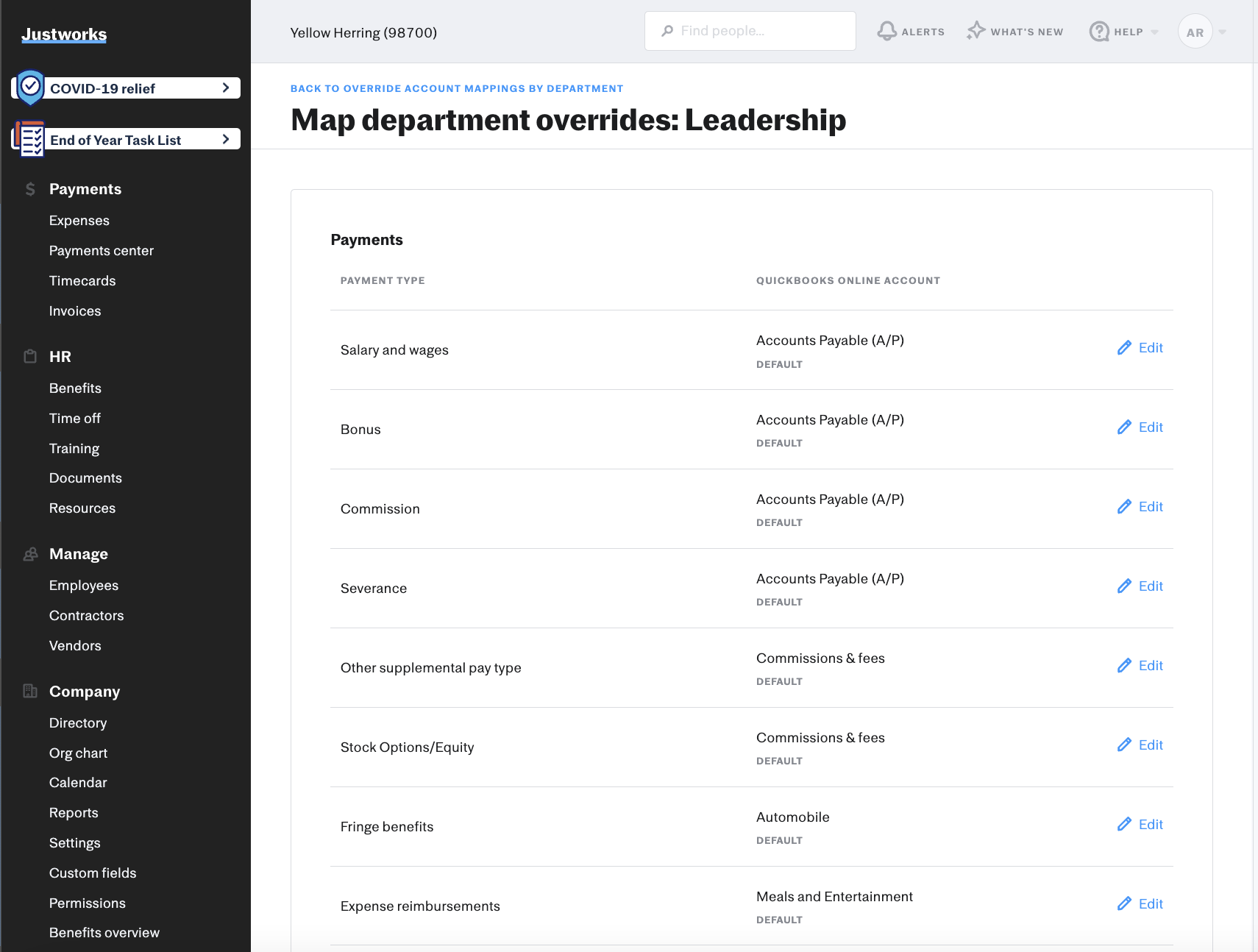Edit Expense reimbursements account mapping
The image size is (1258, 952).
[x=1140, y=904]
